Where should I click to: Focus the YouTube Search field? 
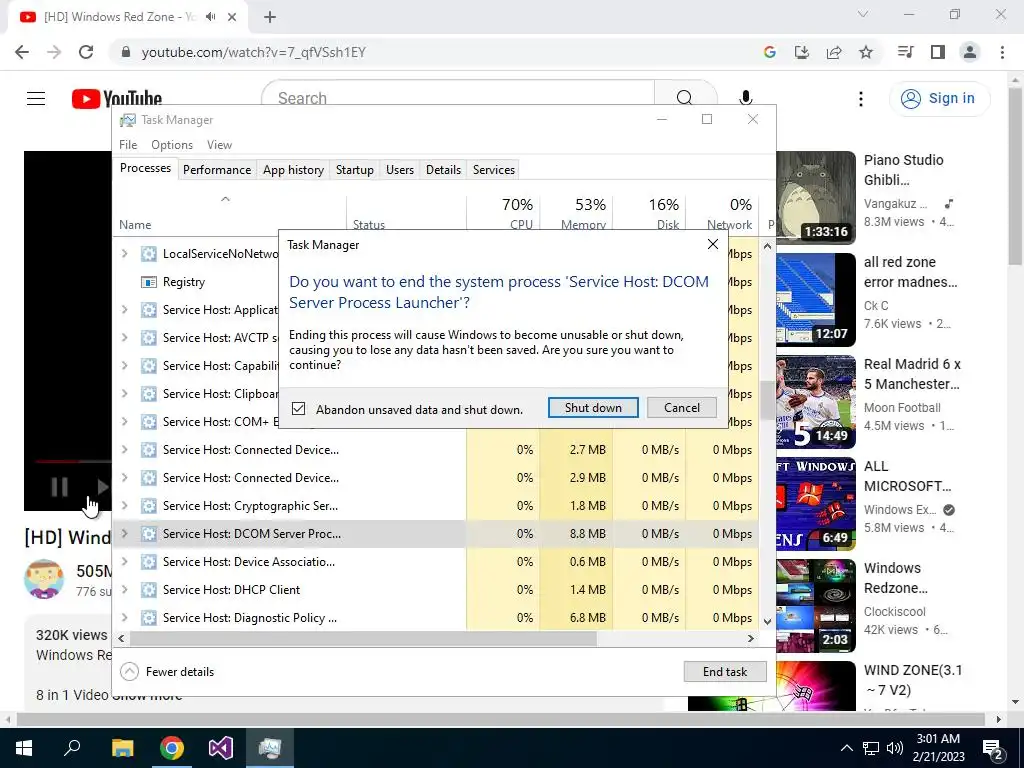[457, 98]
